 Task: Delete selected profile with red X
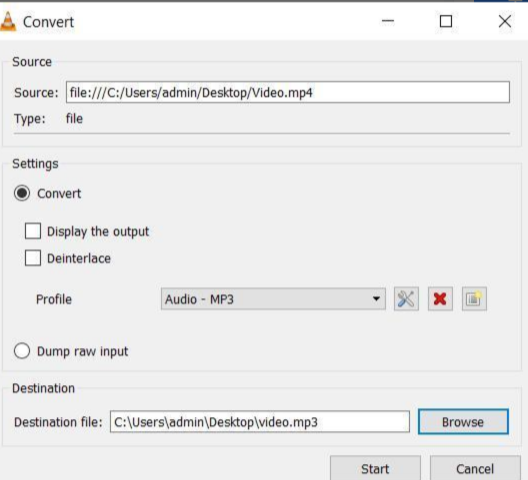[440, 299]
